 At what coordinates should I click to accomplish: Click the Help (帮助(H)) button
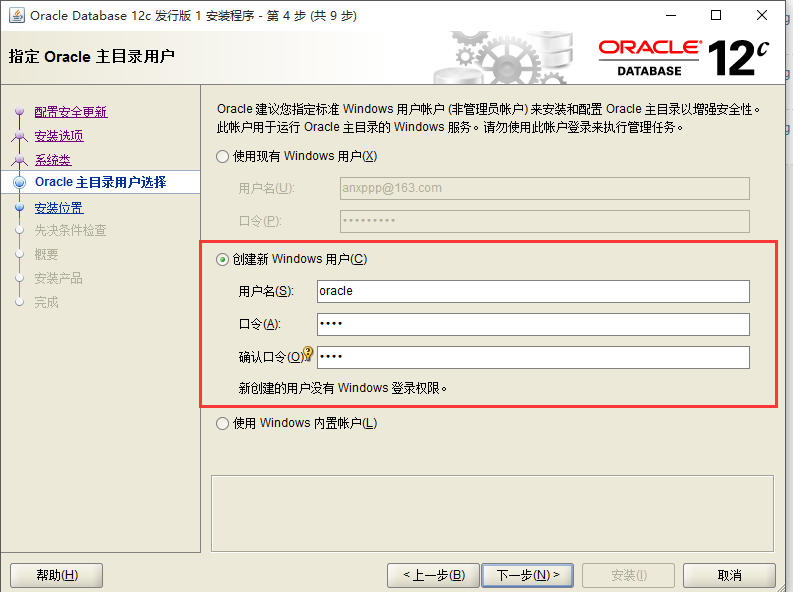coord(57,575)
